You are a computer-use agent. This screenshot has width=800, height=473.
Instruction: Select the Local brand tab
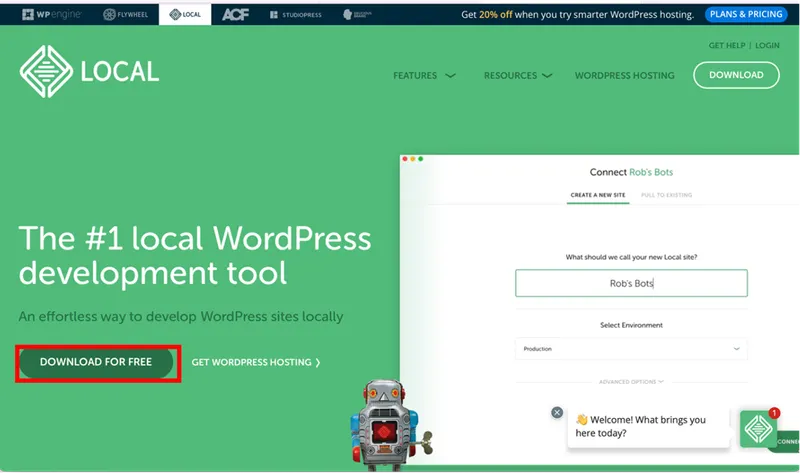pyautogui.click(x=185, y=14)
